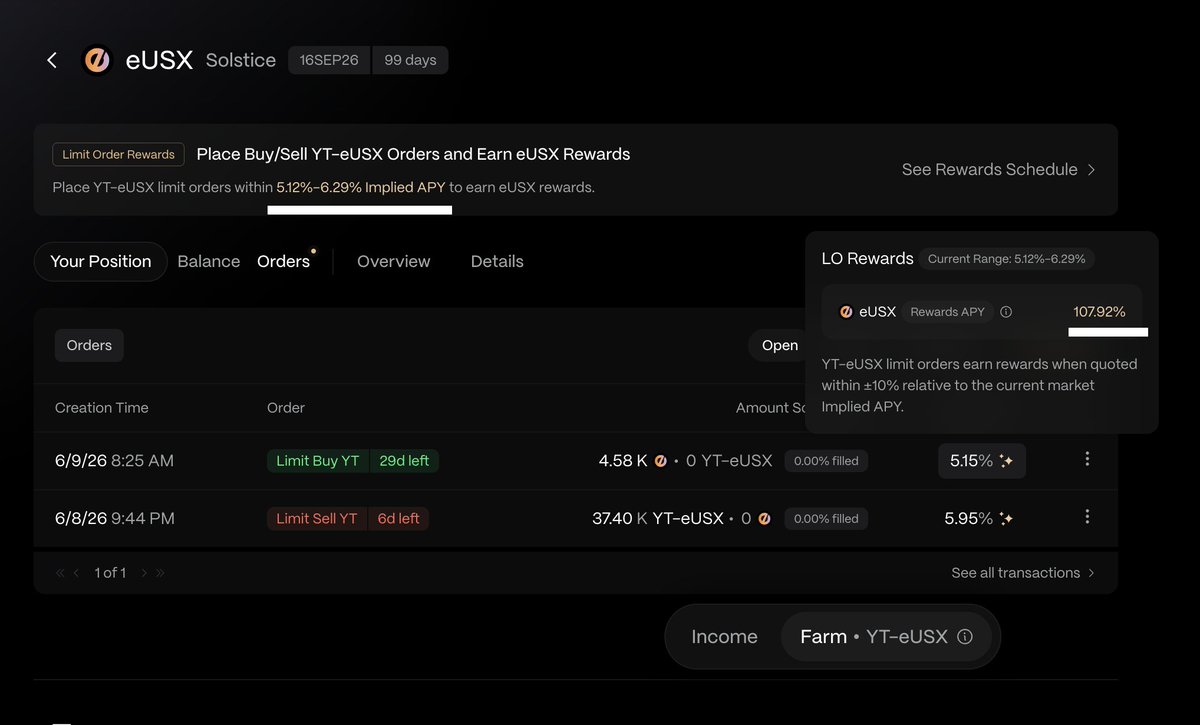Image resolution: width=1200 pixels, height=725 pixels.
Task: Click the 107.92% rewards APY value
Action: 1099,312
